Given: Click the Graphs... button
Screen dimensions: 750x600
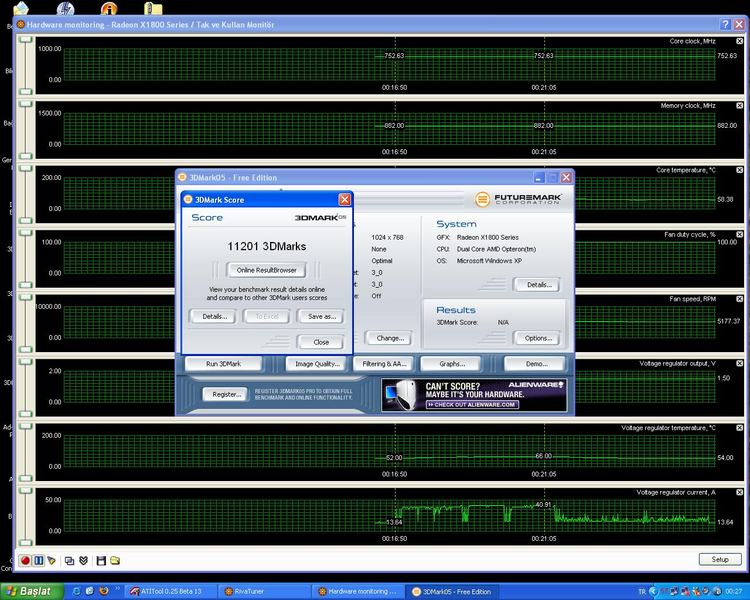Looking at the screenshot, I should 452,364.
